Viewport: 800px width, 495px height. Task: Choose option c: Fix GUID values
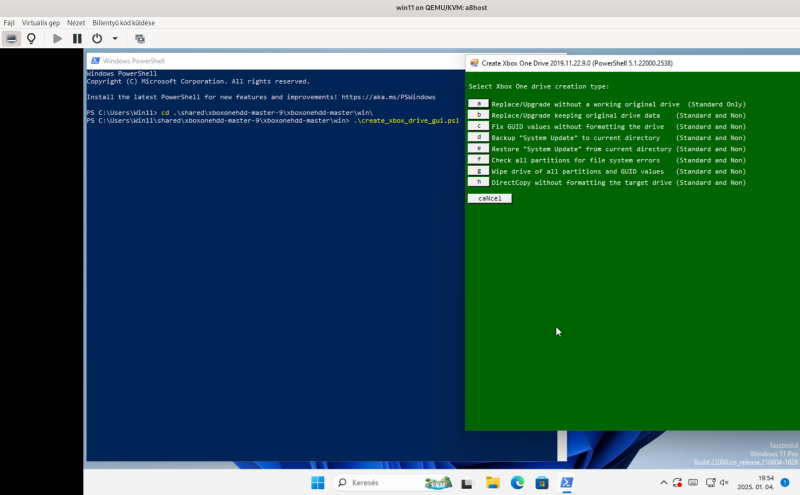click(478, 126)
